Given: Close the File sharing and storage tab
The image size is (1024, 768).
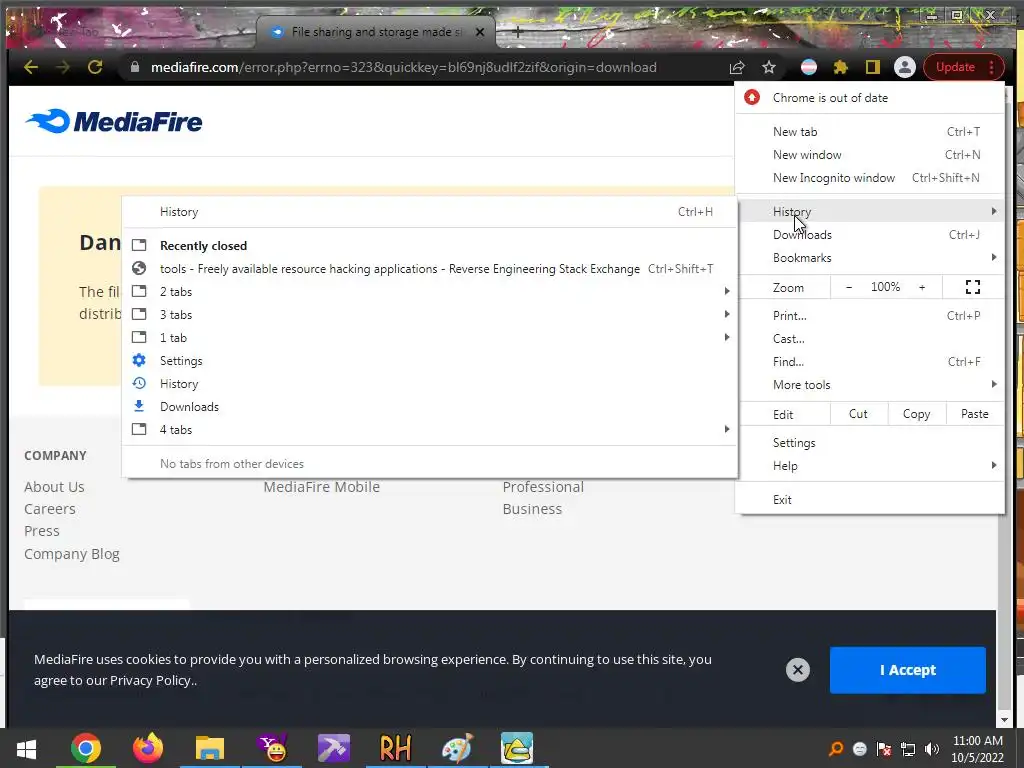Looking at the screenshot, I should (480, 31).
